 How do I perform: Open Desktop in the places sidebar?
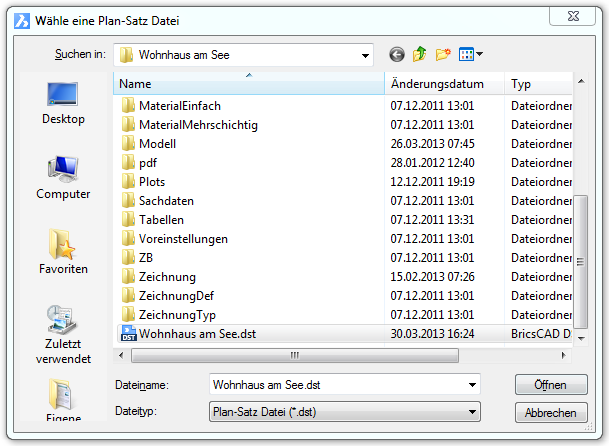(64, 104)
